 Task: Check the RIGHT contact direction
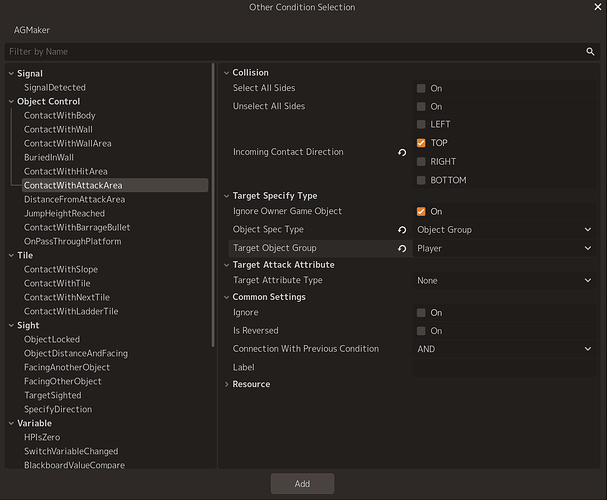point(421,161)
